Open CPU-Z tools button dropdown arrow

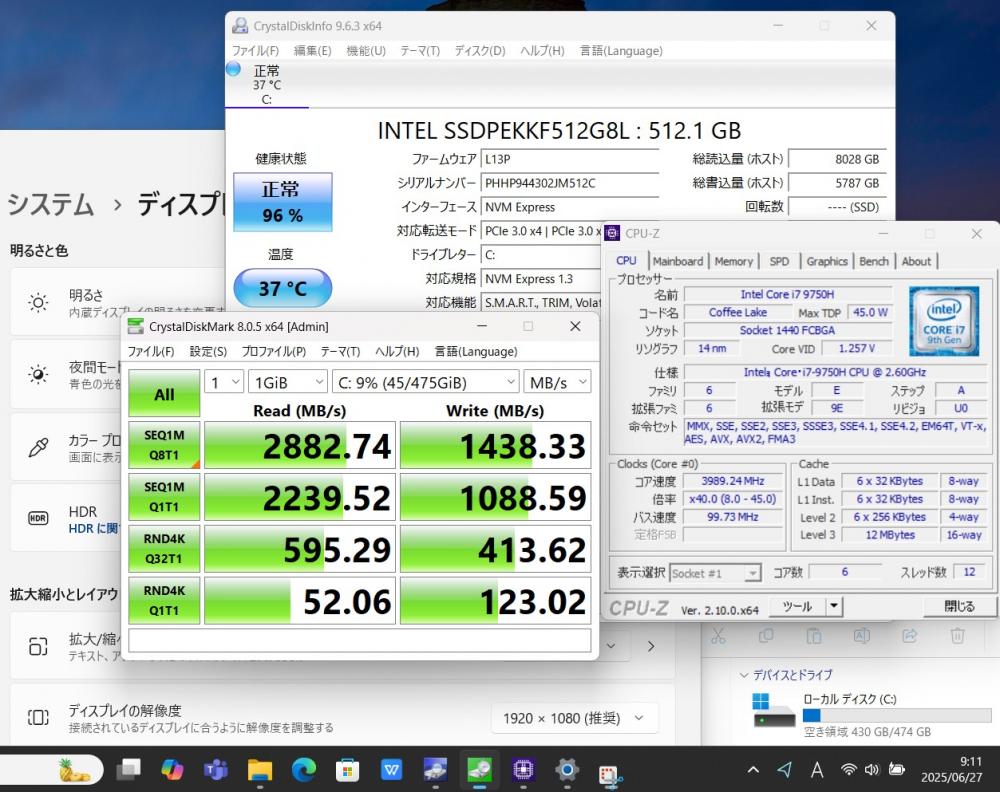pos(834,606)
